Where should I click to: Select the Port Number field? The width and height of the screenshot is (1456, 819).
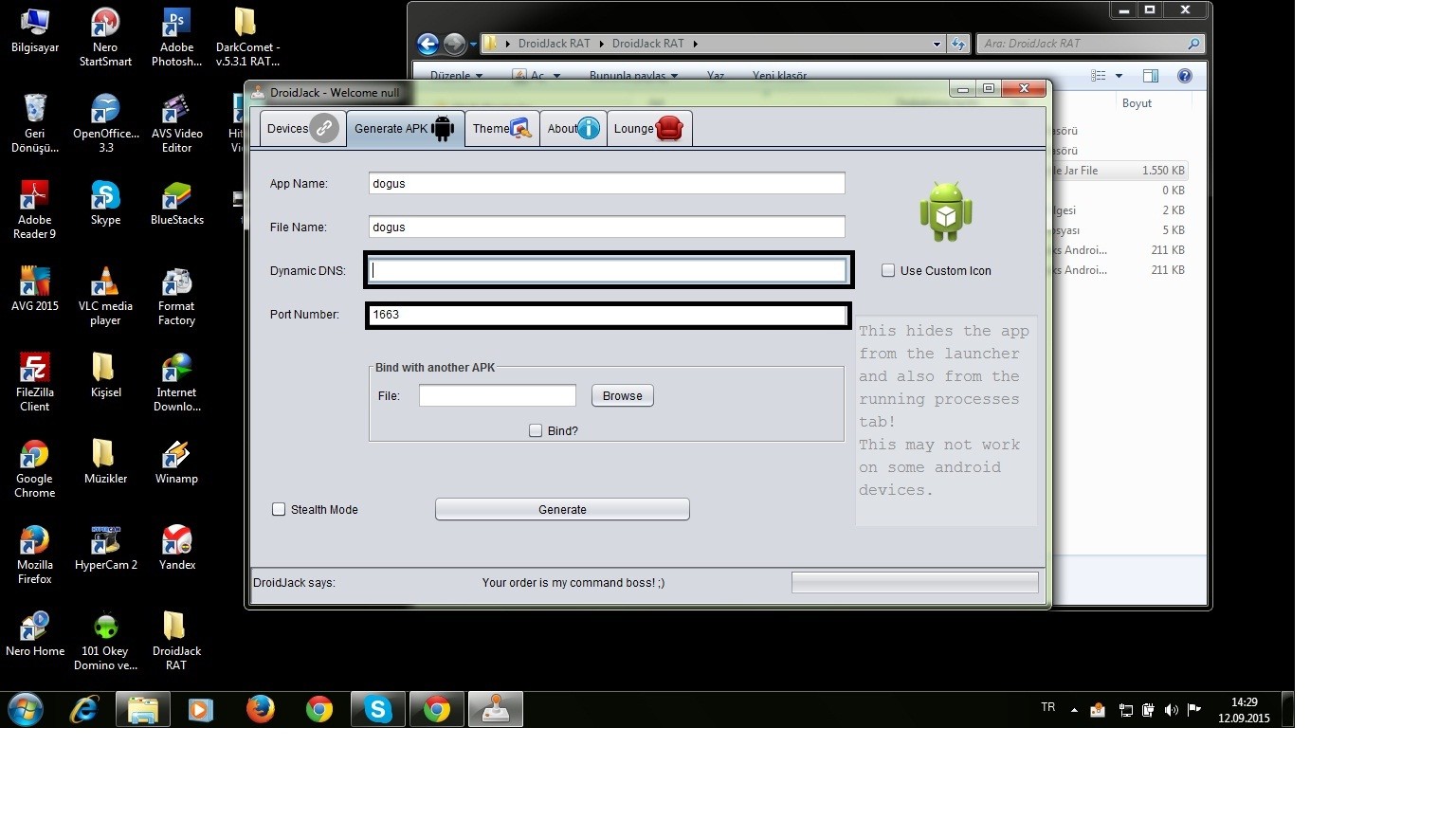[x=609, y=315]
